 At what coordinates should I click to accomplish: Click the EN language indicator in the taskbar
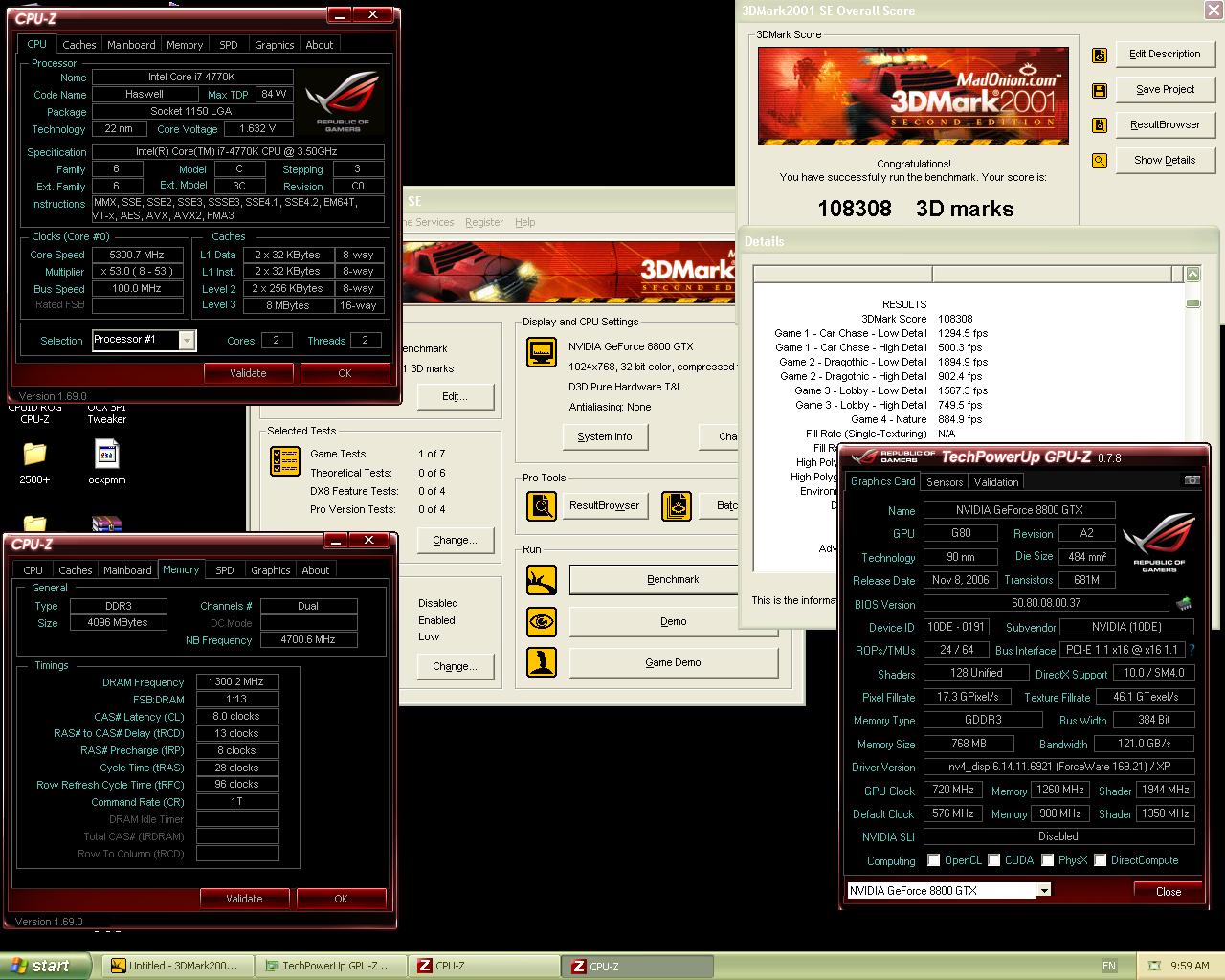[1109, 966]
